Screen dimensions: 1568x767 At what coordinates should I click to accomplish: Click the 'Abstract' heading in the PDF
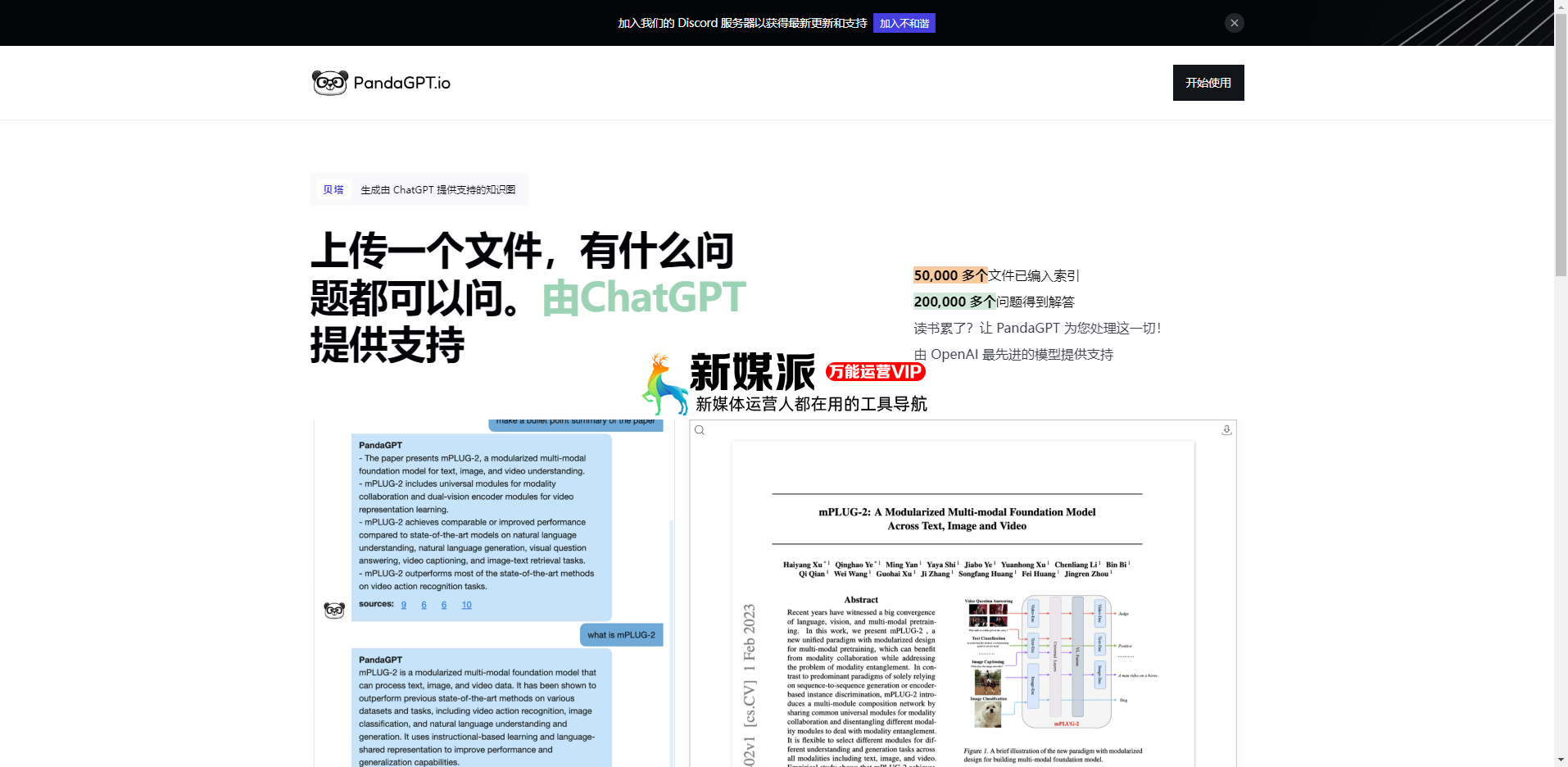coord(861,600)
